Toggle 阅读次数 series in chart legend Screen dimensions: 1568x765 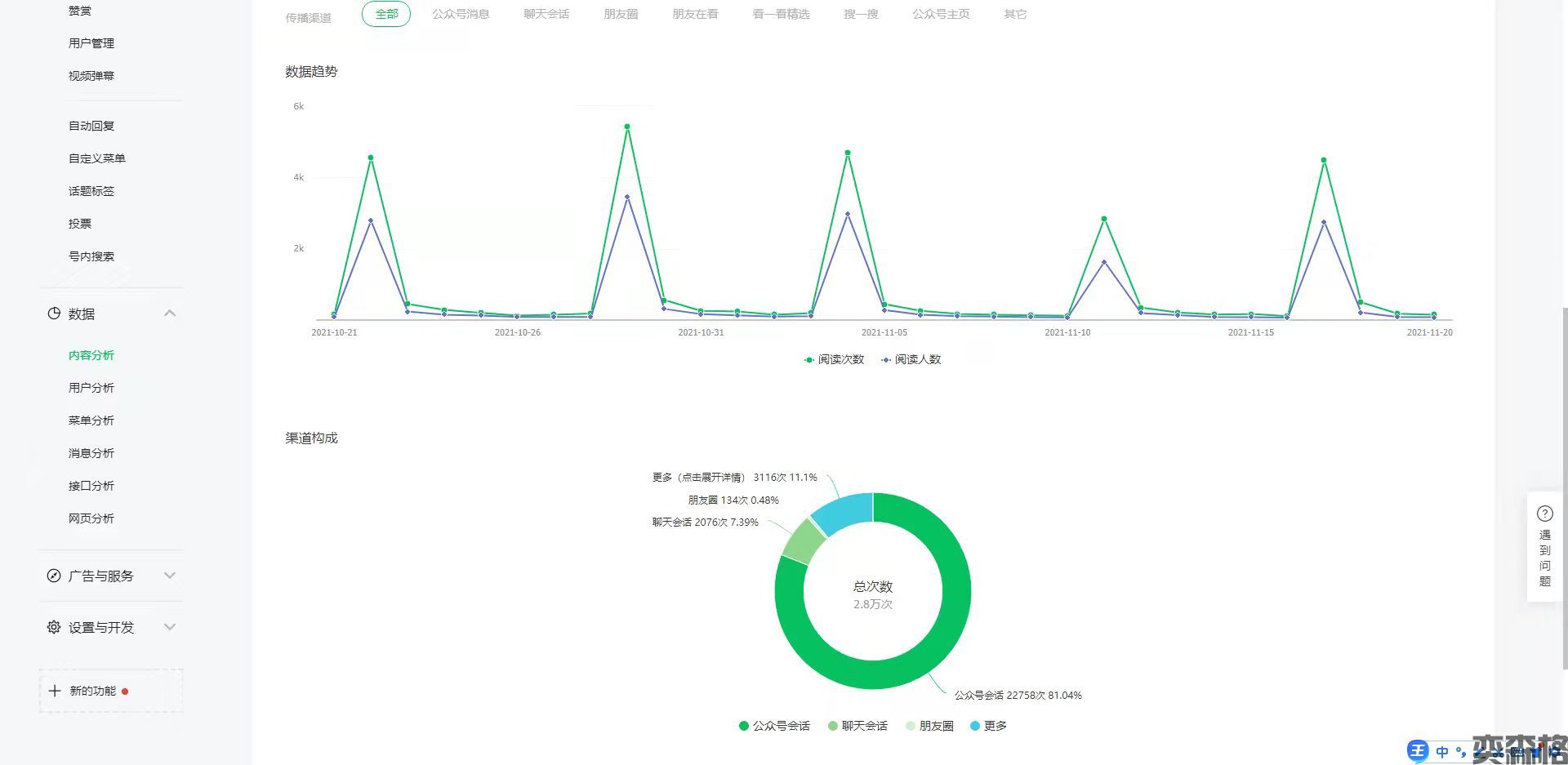click(x=834, y=359)
